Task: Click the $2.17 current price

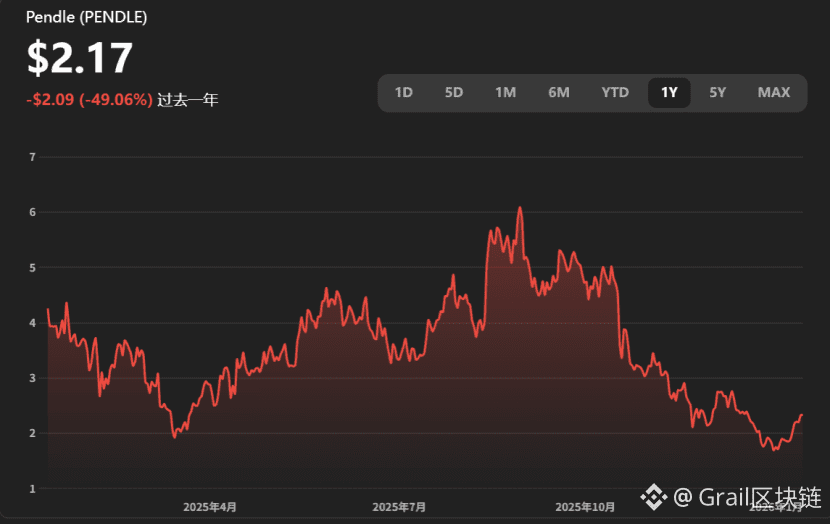Action: 79,57
